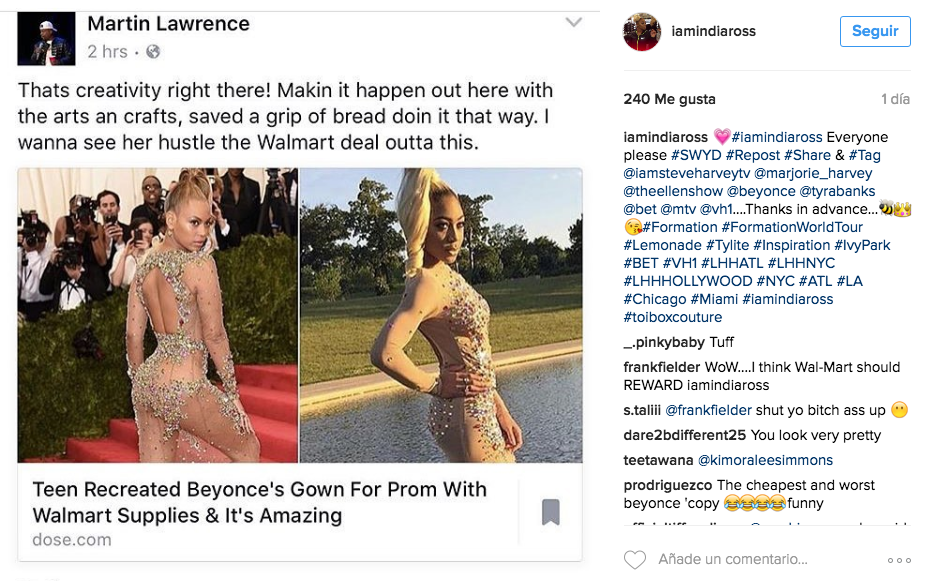Open the 240 Me gusta likes list
The height and width of the screenshot is (581, 925).
[x=669, y=99]
